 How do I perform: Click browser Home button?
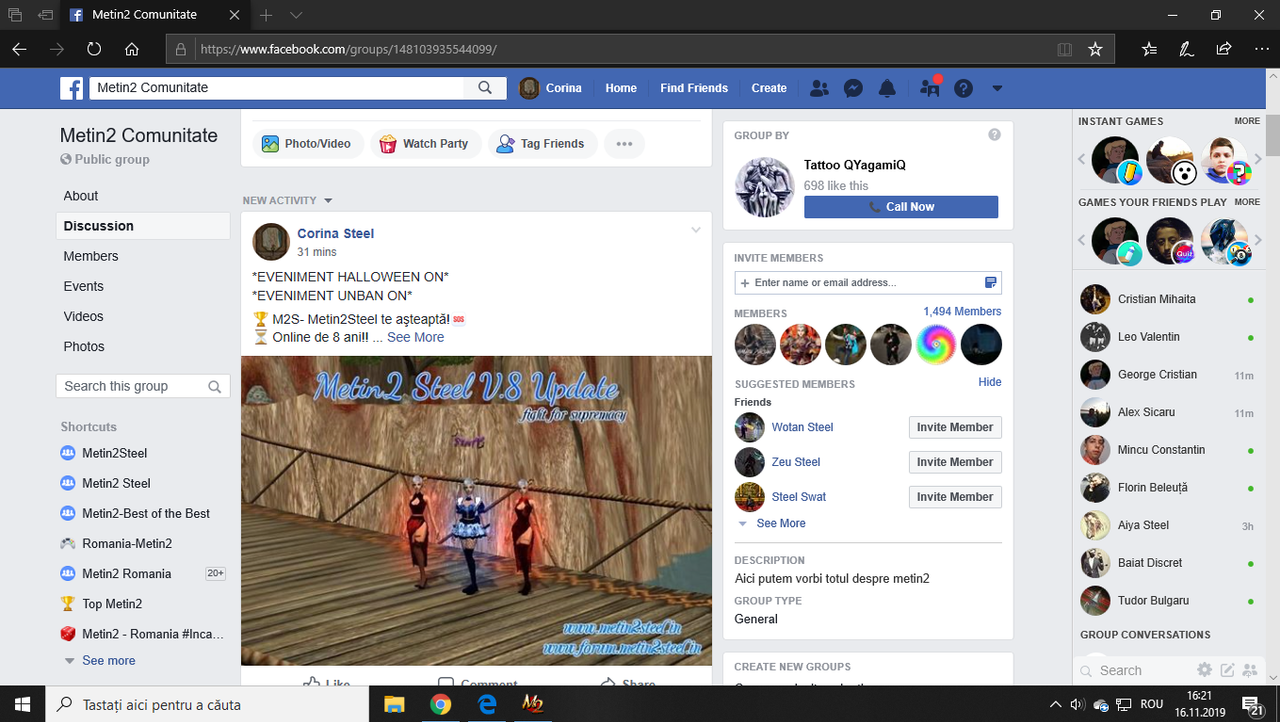[x=131, y=49]
